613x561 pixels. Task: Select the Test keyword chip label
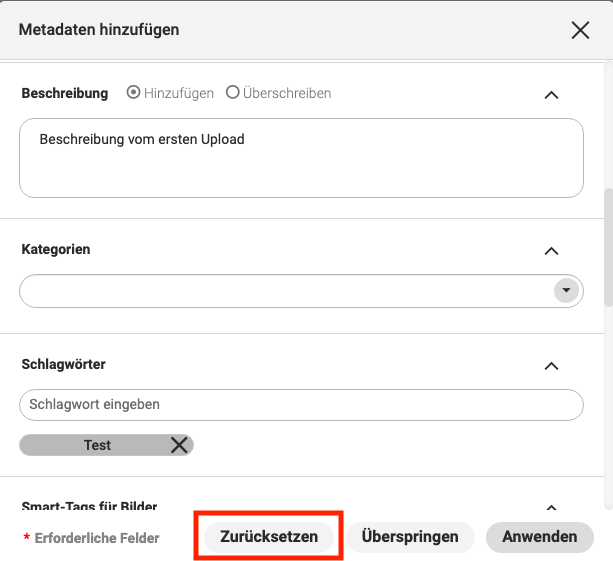(97, 445)
